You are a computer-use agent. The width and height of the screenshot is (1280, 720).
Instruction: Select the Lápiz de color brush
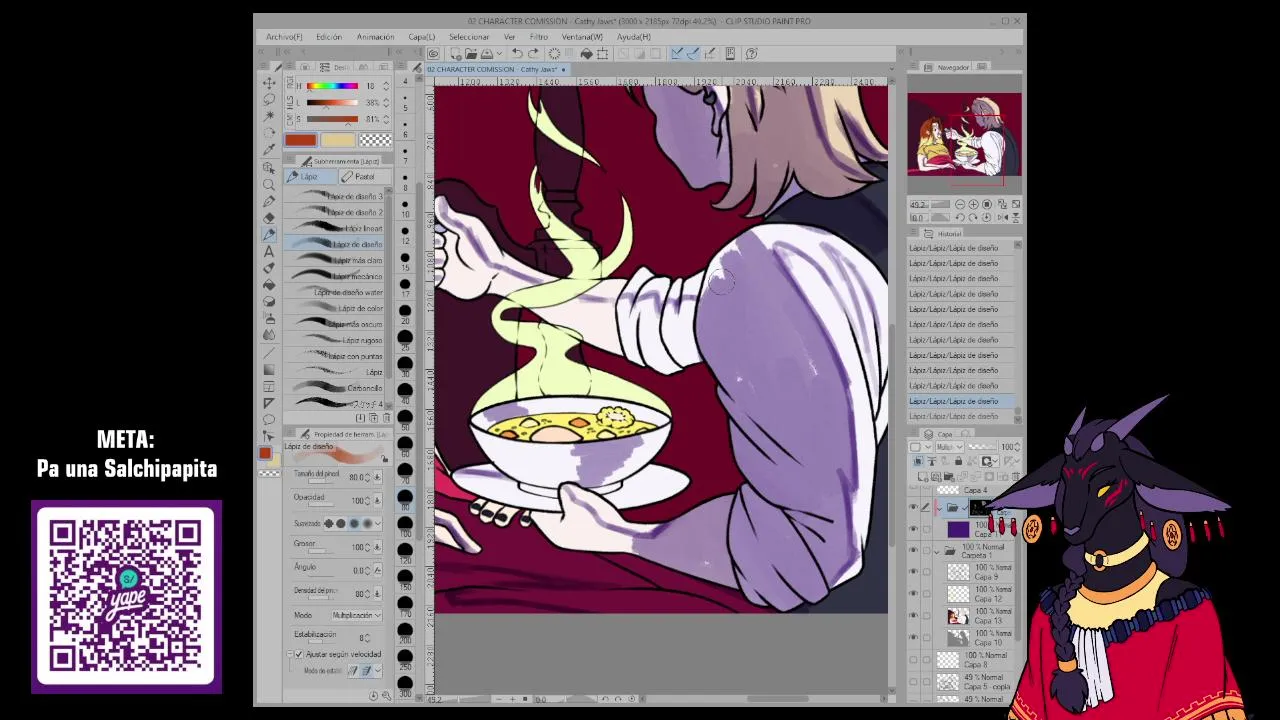coord(336,308)
